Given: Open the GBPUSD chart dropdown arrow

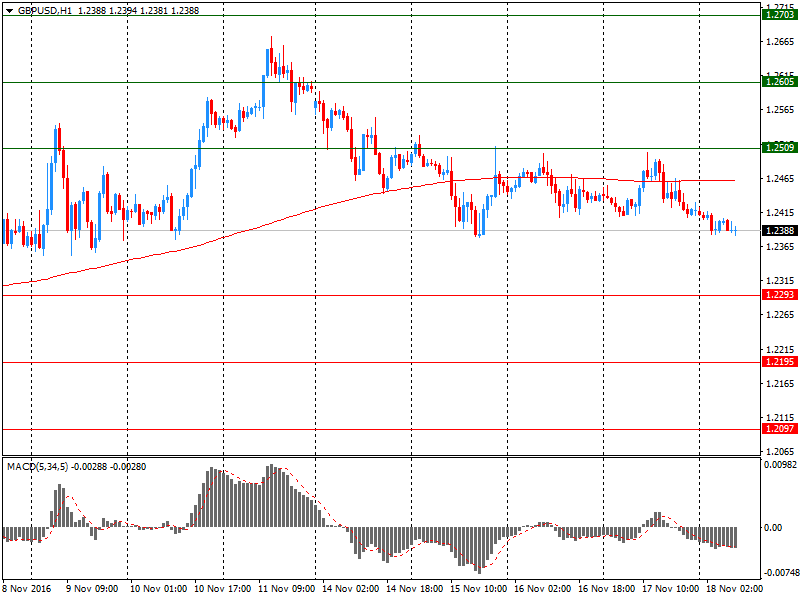Looking at the screenshot, I should (x=9, y=11).
